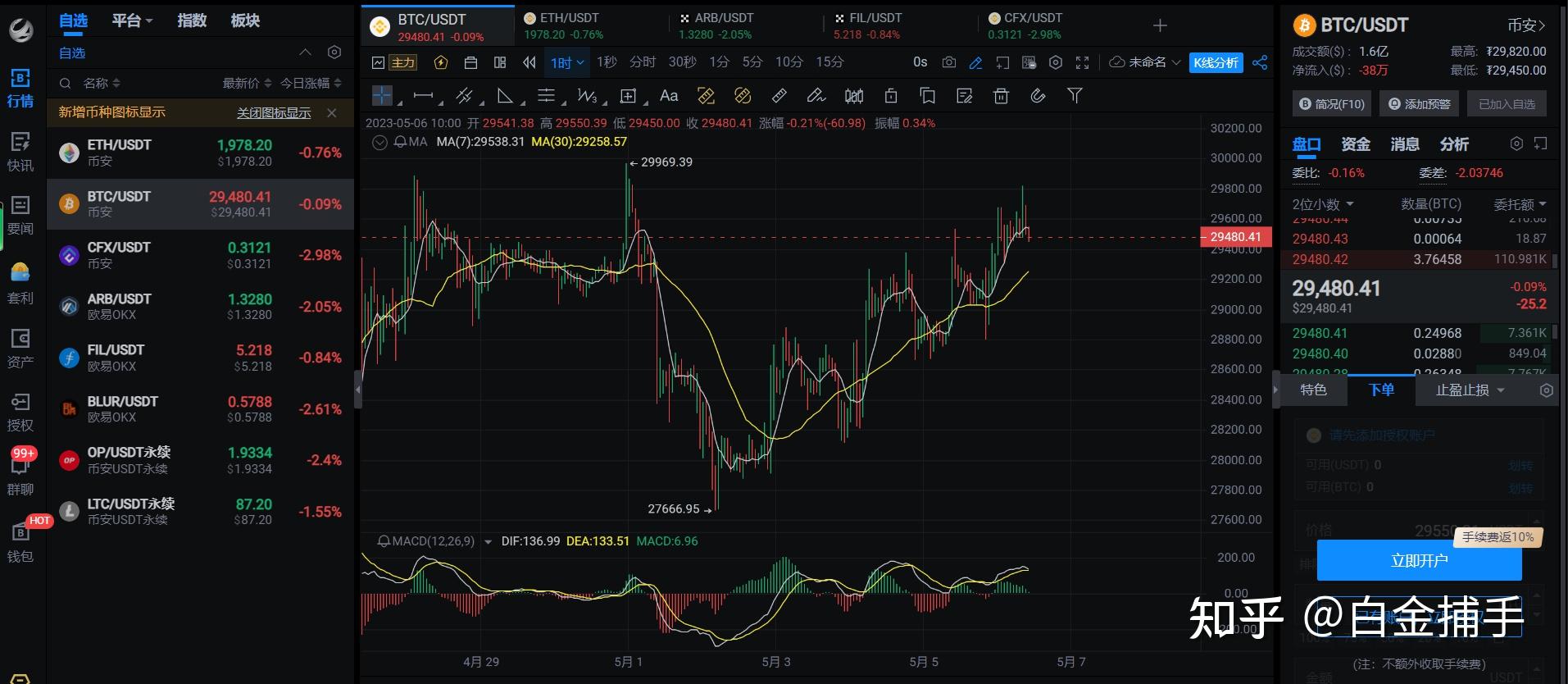The image size is (1568, 684).
Task: Toggle the MA indicator collapse circle
Action: (380, 142)
